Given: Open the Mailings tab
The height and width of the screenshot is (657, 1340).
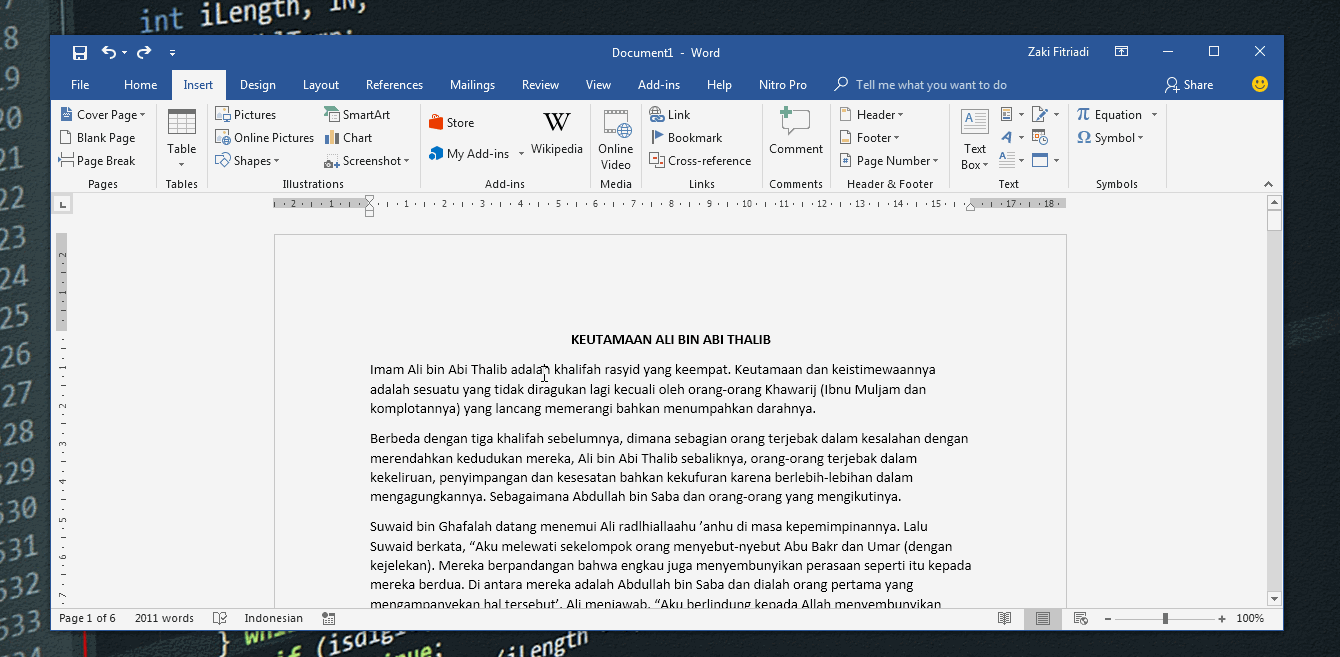Looking at the screenshot, I should point(472,85).
